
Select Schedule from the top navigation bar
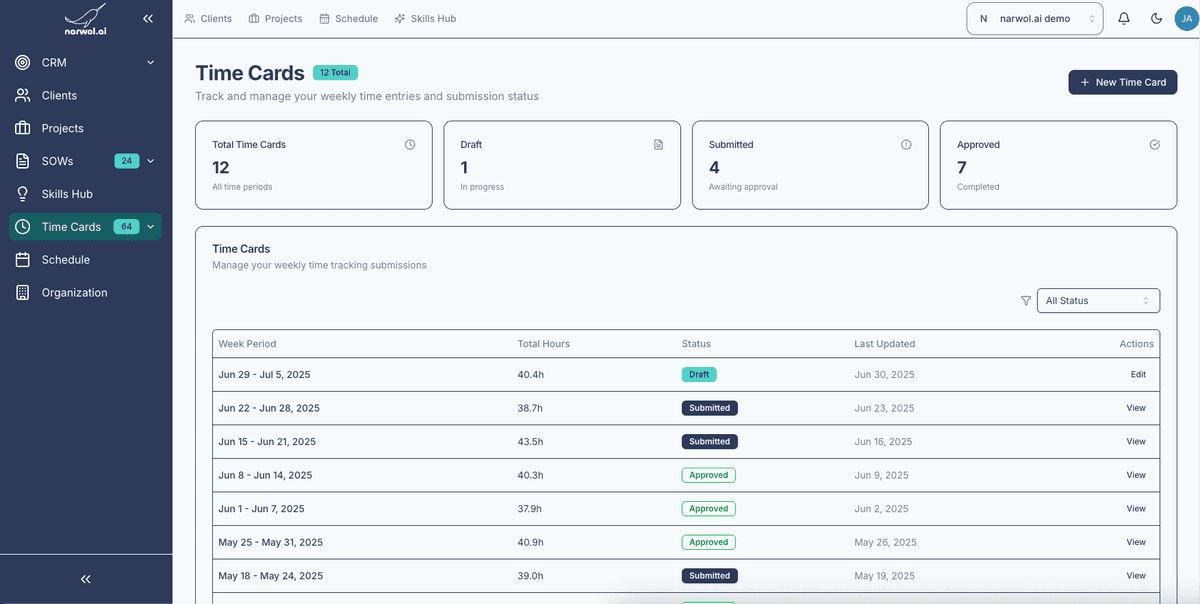click(x=348, y=18)
